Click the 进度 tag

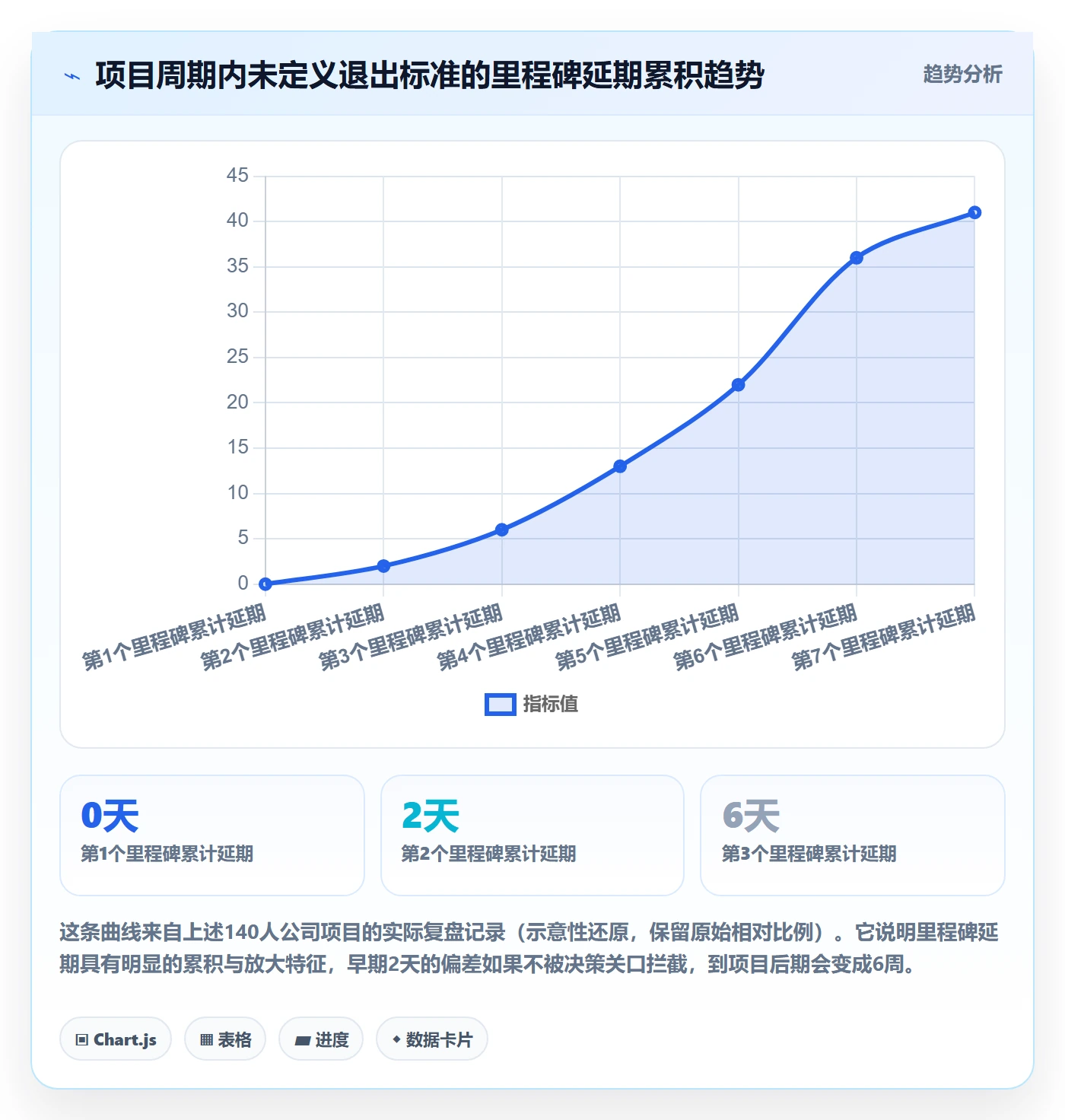321,1039
